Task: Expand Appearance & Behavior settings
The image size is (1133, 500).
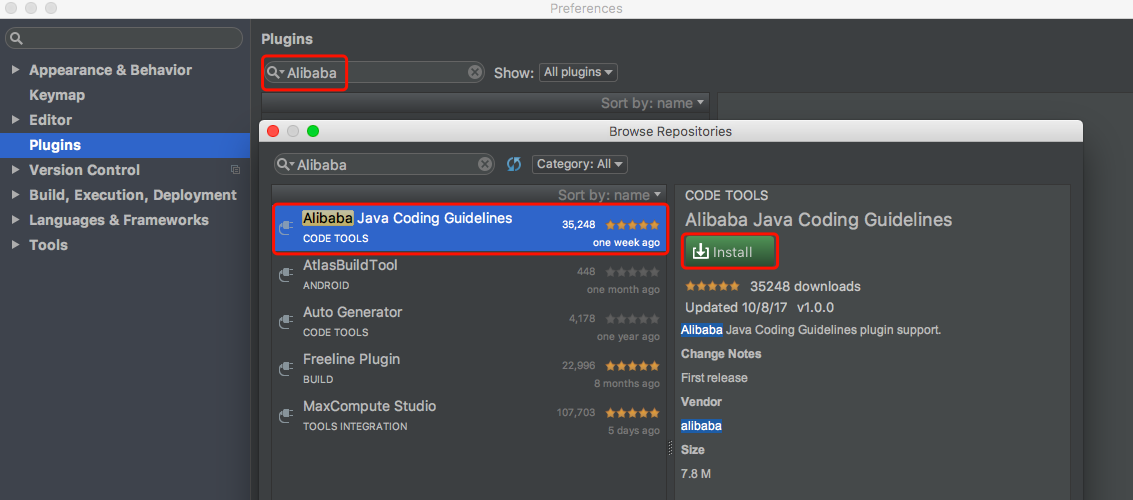Action: pos(15,70)
